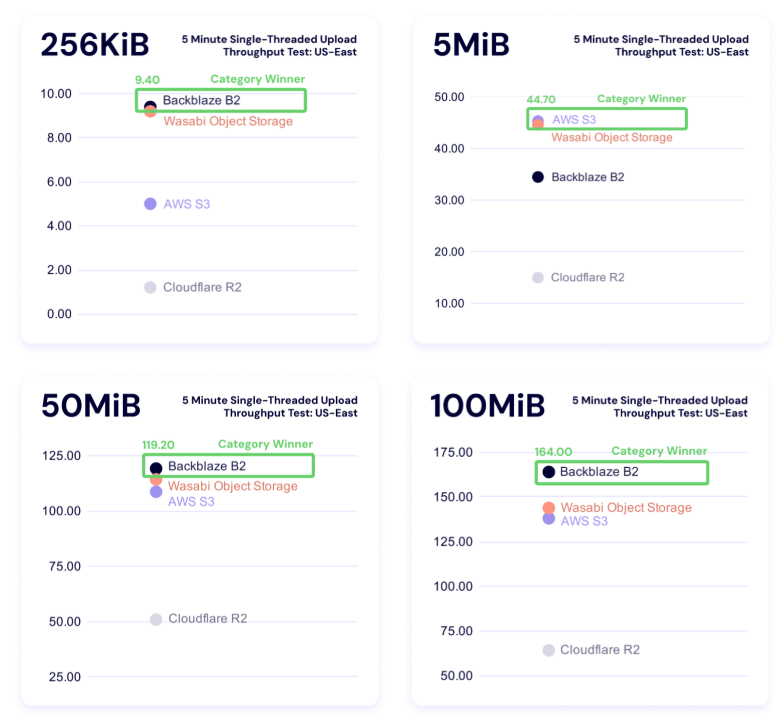The width and height of the screenshot is (779, 716).
Task: Click the Cloudflare R2 dot in 100MiB chart
Action: (x=548, y=650)
